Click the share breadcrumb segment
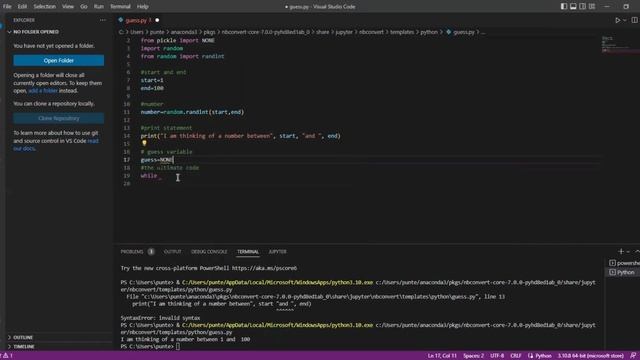 [322, 32]
